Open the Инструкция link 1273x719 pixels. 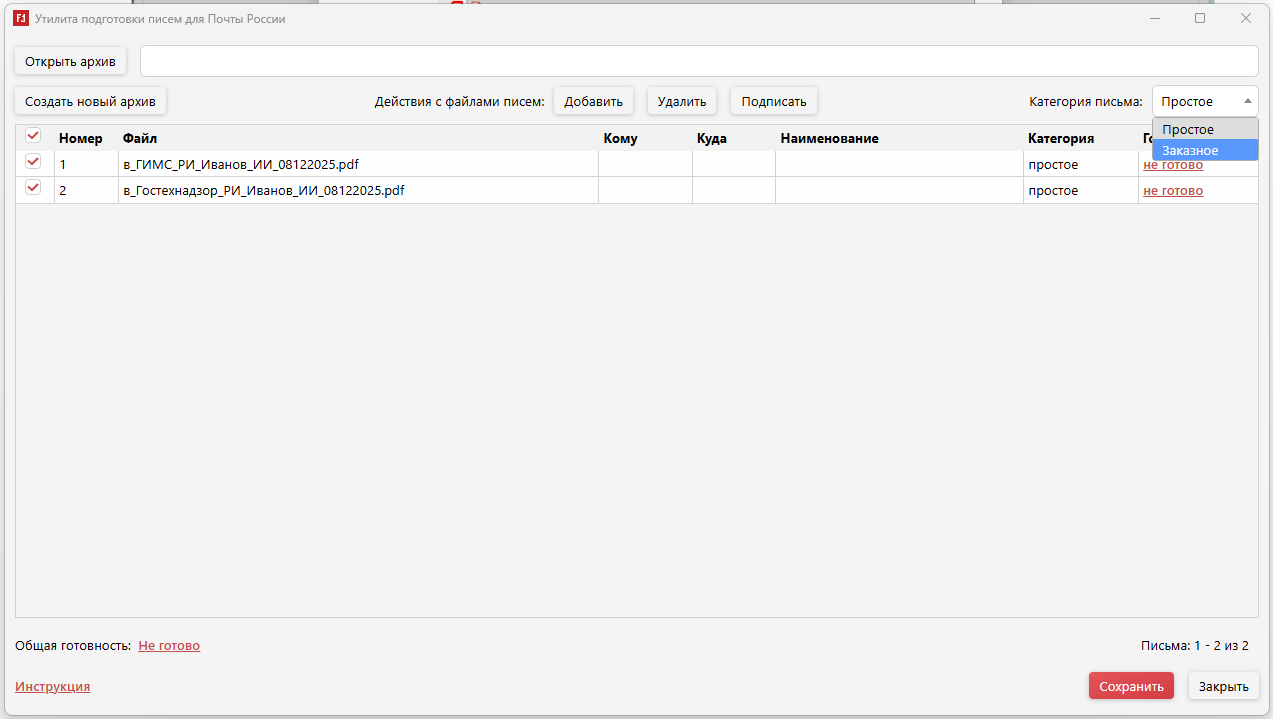pyautogui.click(x=52, y=686)
